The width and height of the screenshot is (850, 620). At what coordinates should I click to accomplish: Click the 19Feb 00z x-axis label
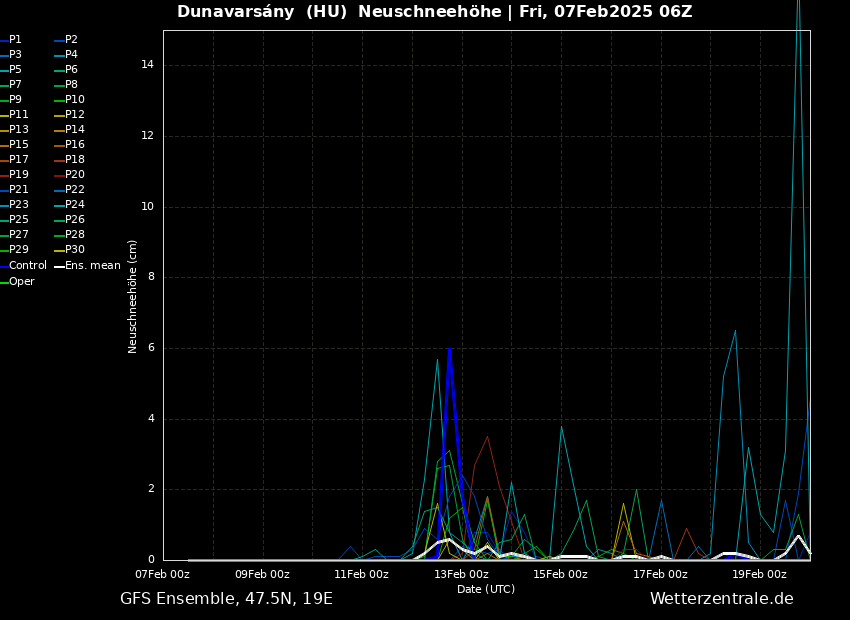(x=759, y=575)
